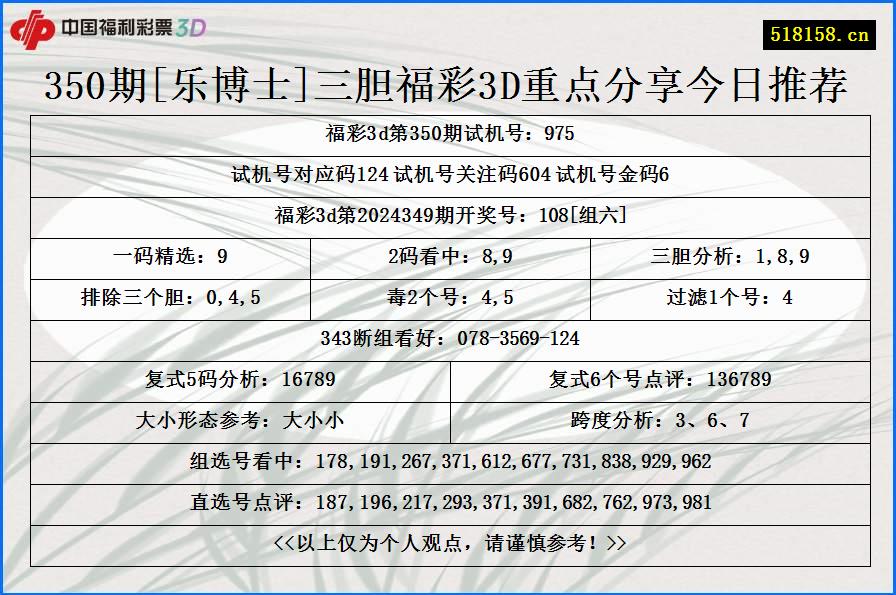
Task: Click the 开奖号 108[组六] cell
Action: tap(448, 211)
